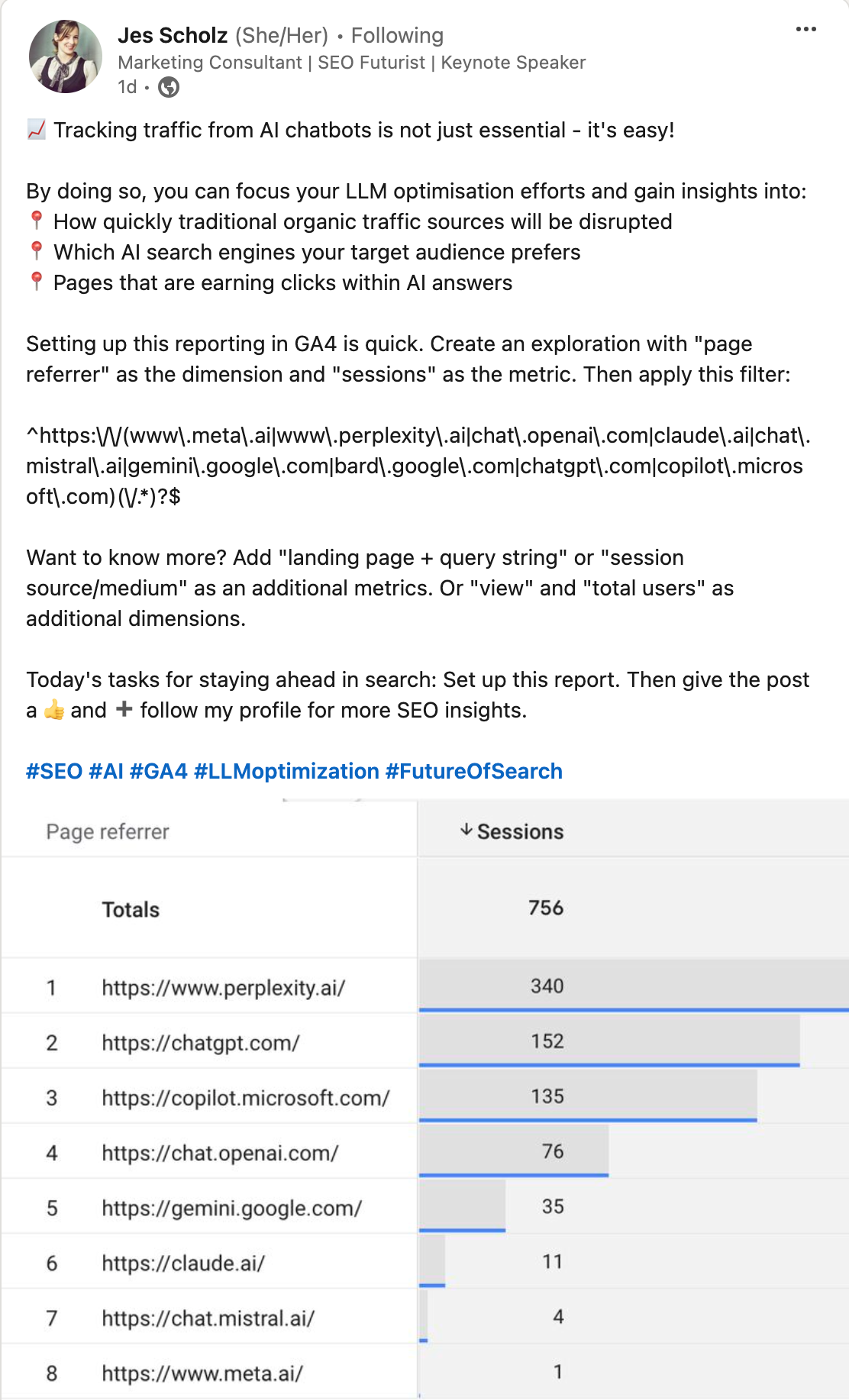This screenshot has height=1400, width=849.
Task: Click the Page referrer column header
Action: pyautogui.click(x=108, y=832)
